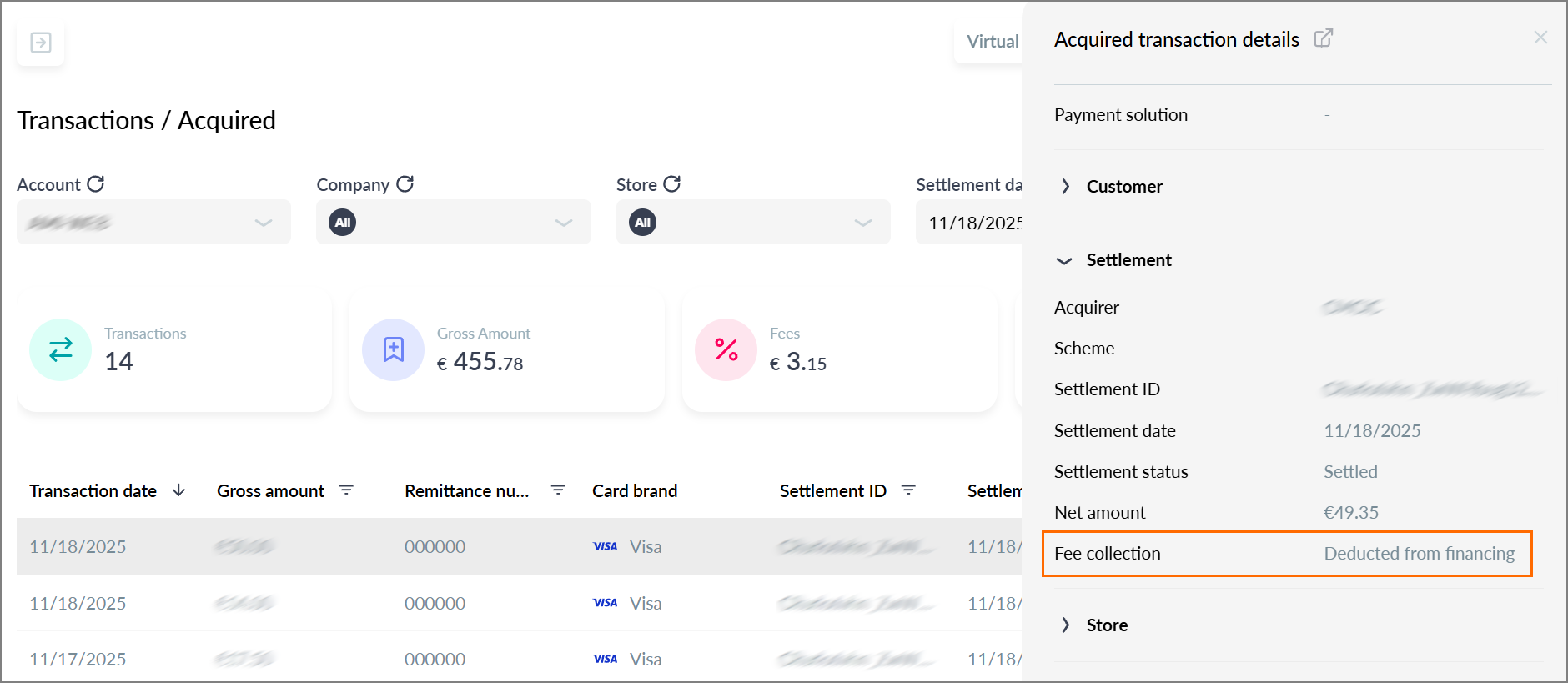Refresh the Company filter

[x=405, y=183]
